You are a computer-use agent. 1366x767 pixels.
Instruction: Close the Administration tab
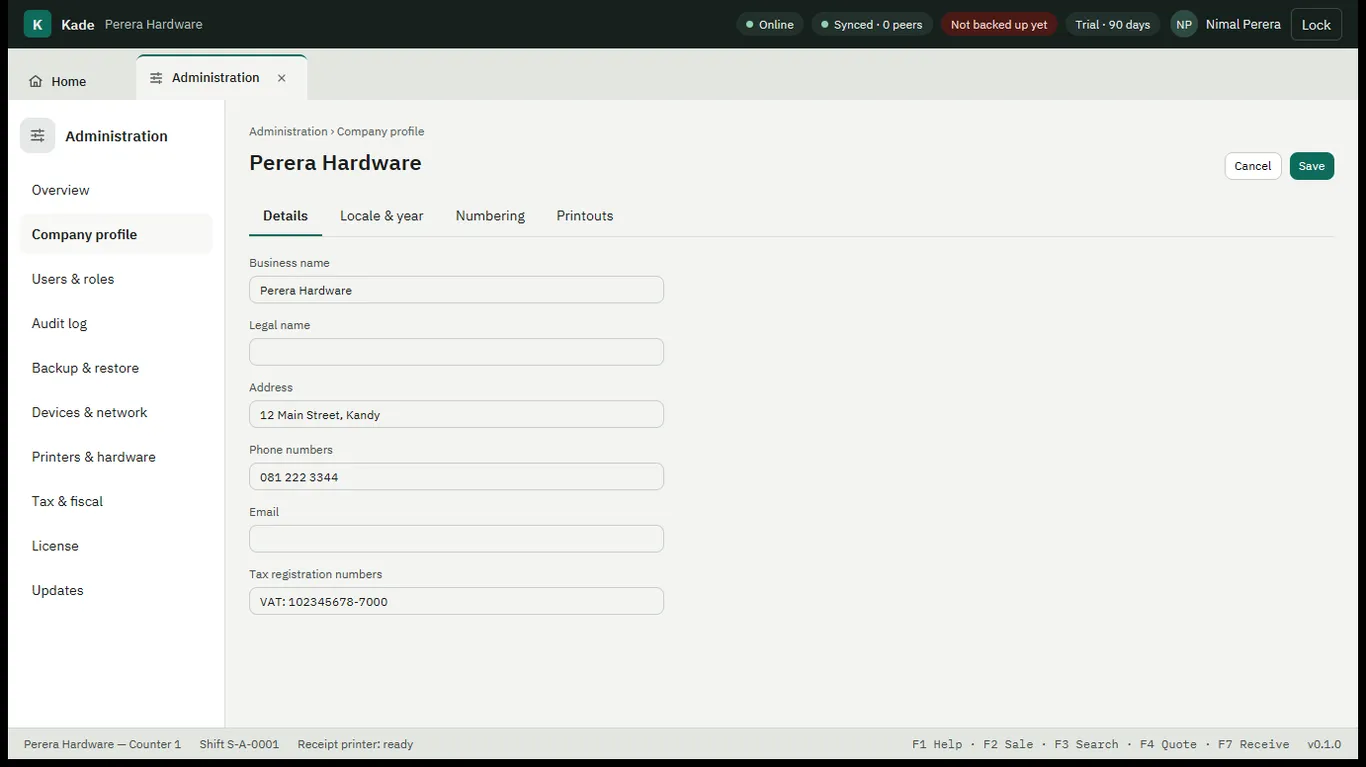tap(281, 78)
